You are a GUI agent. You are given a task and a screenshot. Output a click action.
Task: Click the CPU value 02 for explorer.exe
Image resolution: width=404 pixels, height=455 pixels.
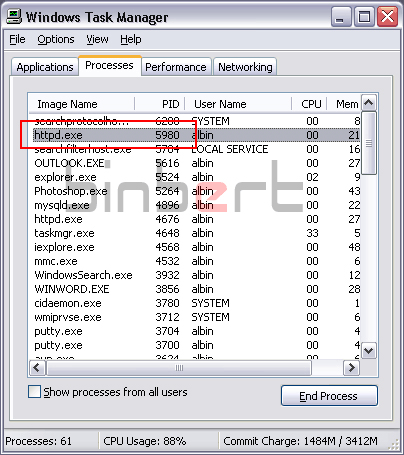pyautogui.click(x=312, y=177)
